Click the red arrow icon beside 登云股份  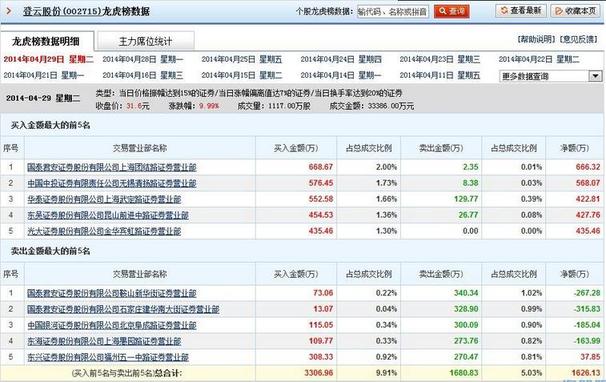coord(9,11)
